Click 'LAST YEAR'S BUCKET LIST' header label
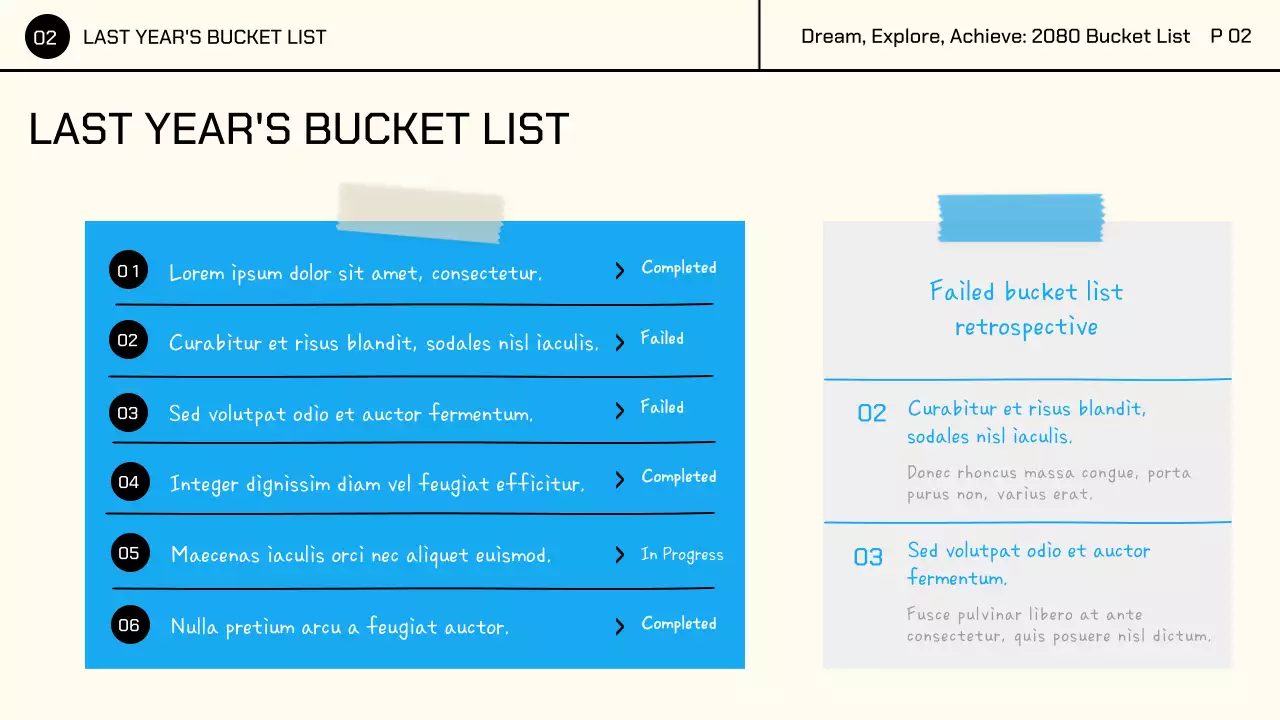Image resolution: width=1280 pixels, height=720 pixels. [205, 37]
